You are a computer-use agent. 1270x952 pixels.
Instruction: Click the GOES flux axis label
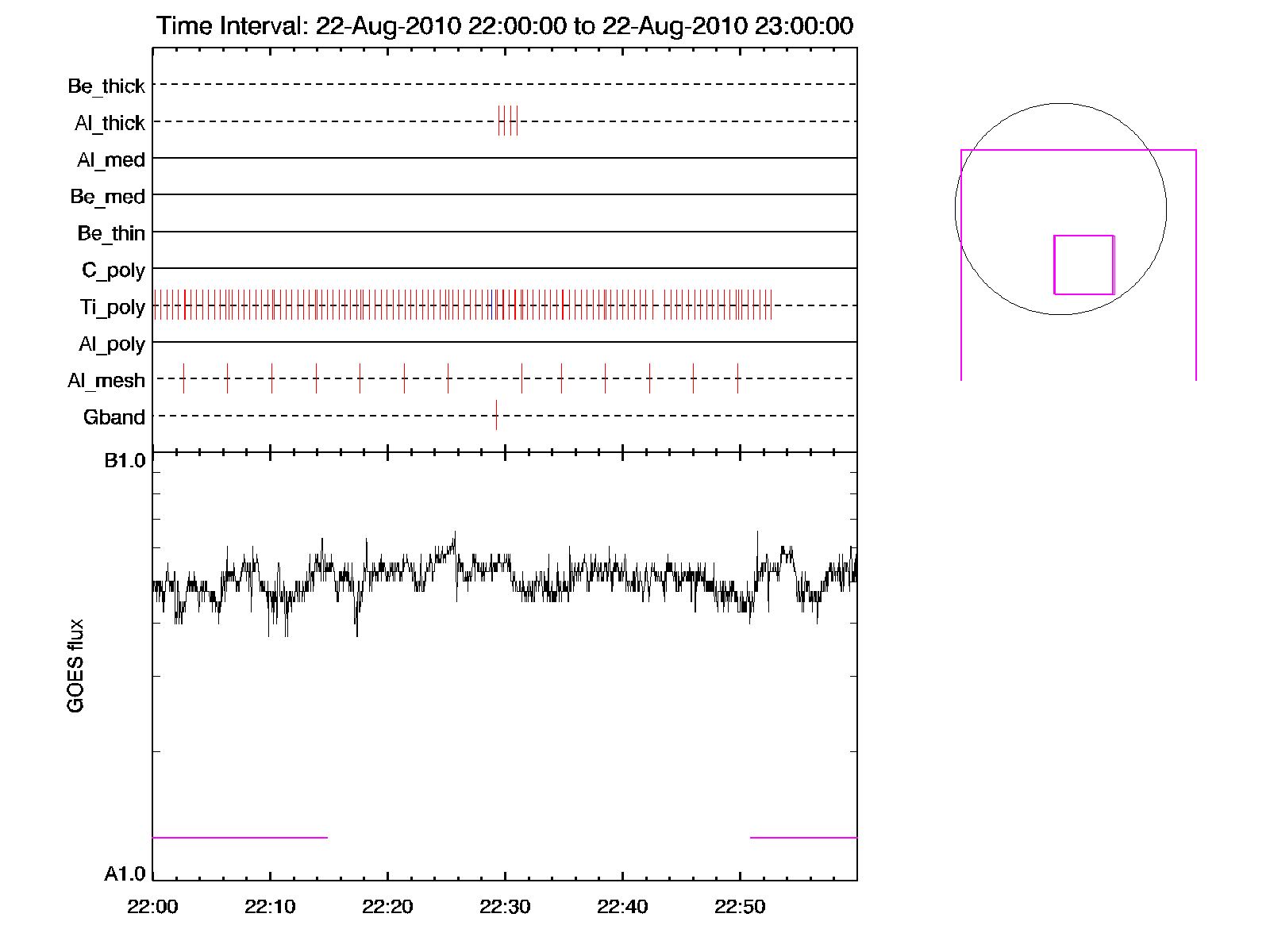pyautogui.click(x=75, y=666)
